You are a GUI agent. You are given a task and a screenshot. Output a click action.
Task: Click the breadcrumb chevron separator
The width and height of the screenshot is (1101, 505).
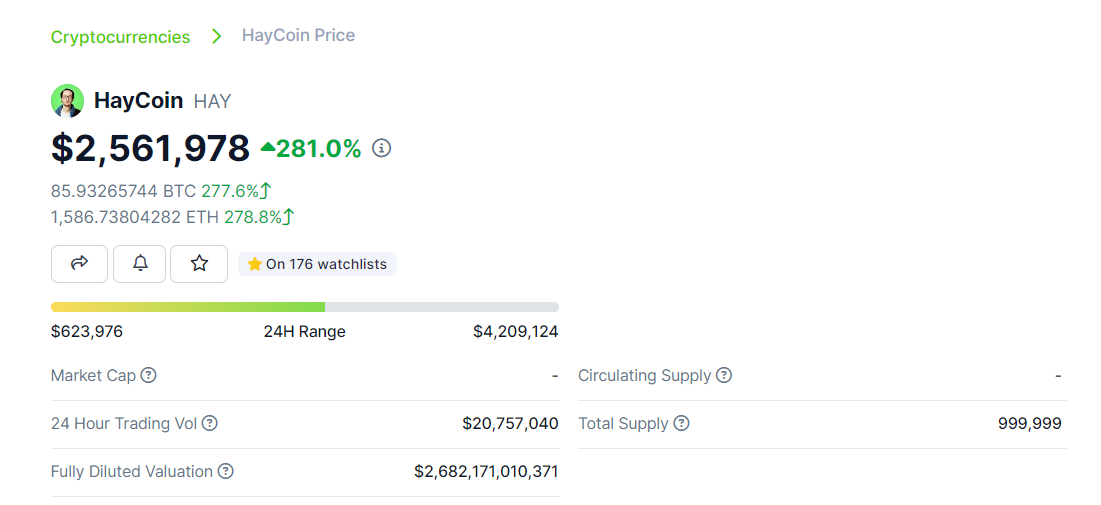[x=216, y=37]
